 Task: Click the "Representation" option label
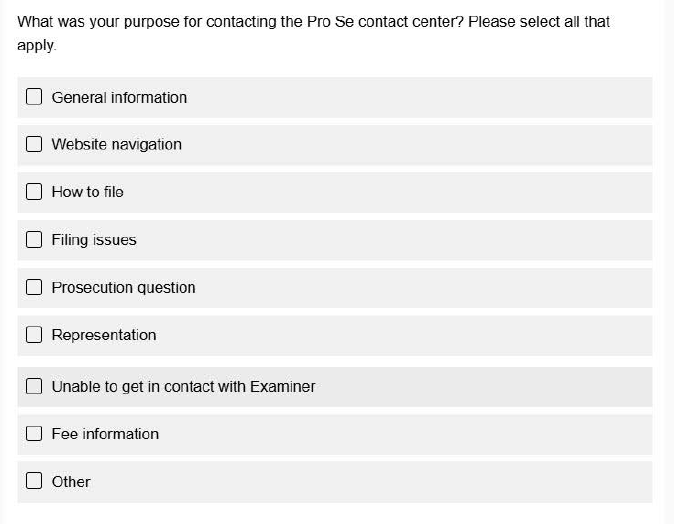click(x=104, y=335)
